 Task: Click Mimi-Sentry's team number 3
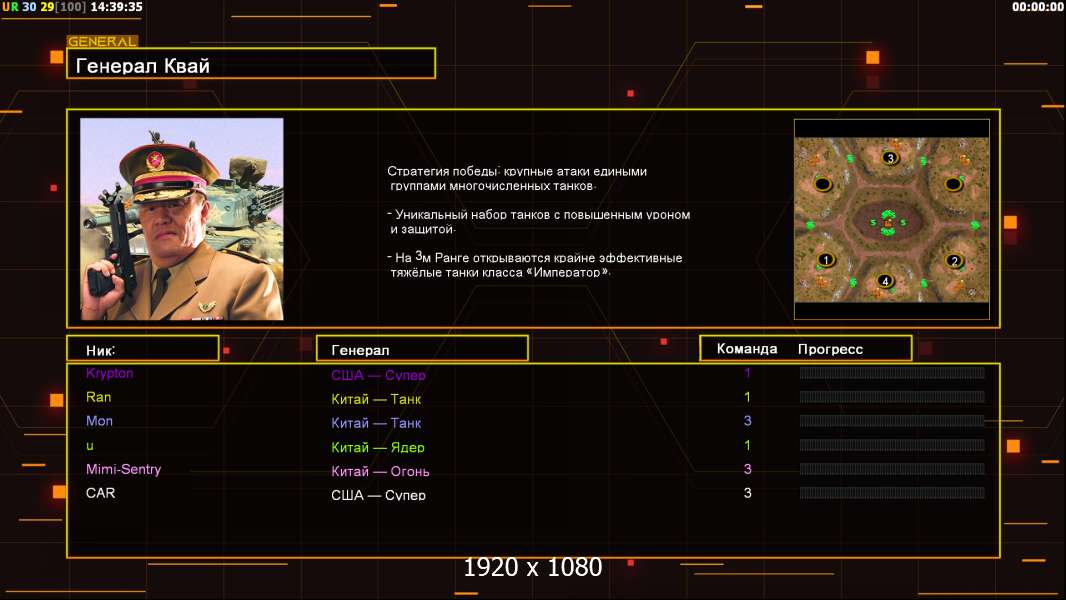(x=747, y=469)
